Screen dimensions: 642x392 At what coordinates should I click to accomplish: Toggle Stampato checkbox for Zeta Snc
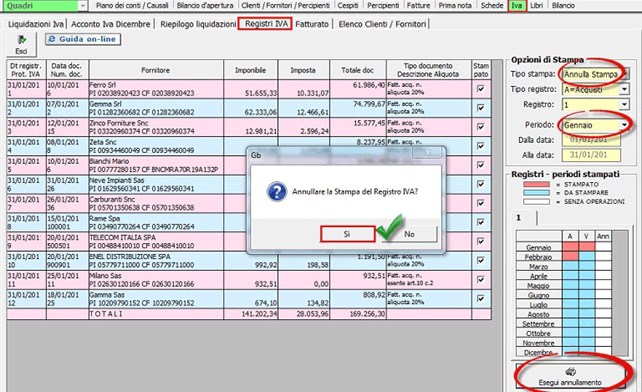click(x=481, y=146)
